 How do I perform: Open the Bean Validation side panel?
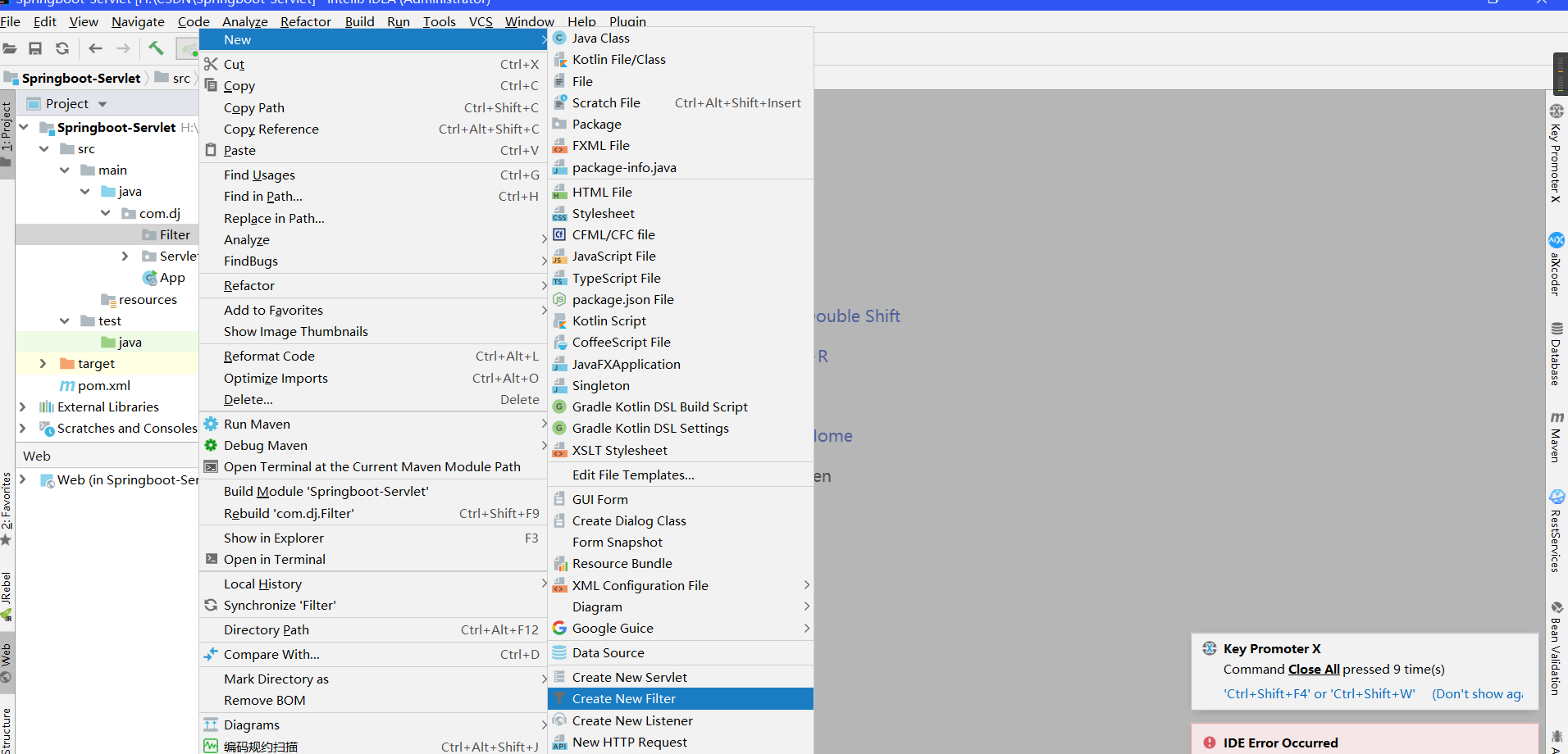coord(1556,648)
